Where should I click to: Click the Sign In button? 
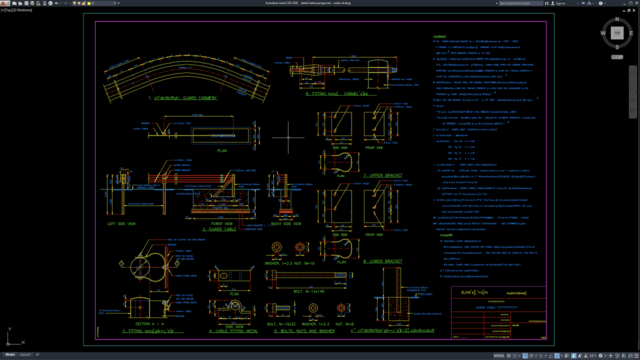(x=558, y=3)
